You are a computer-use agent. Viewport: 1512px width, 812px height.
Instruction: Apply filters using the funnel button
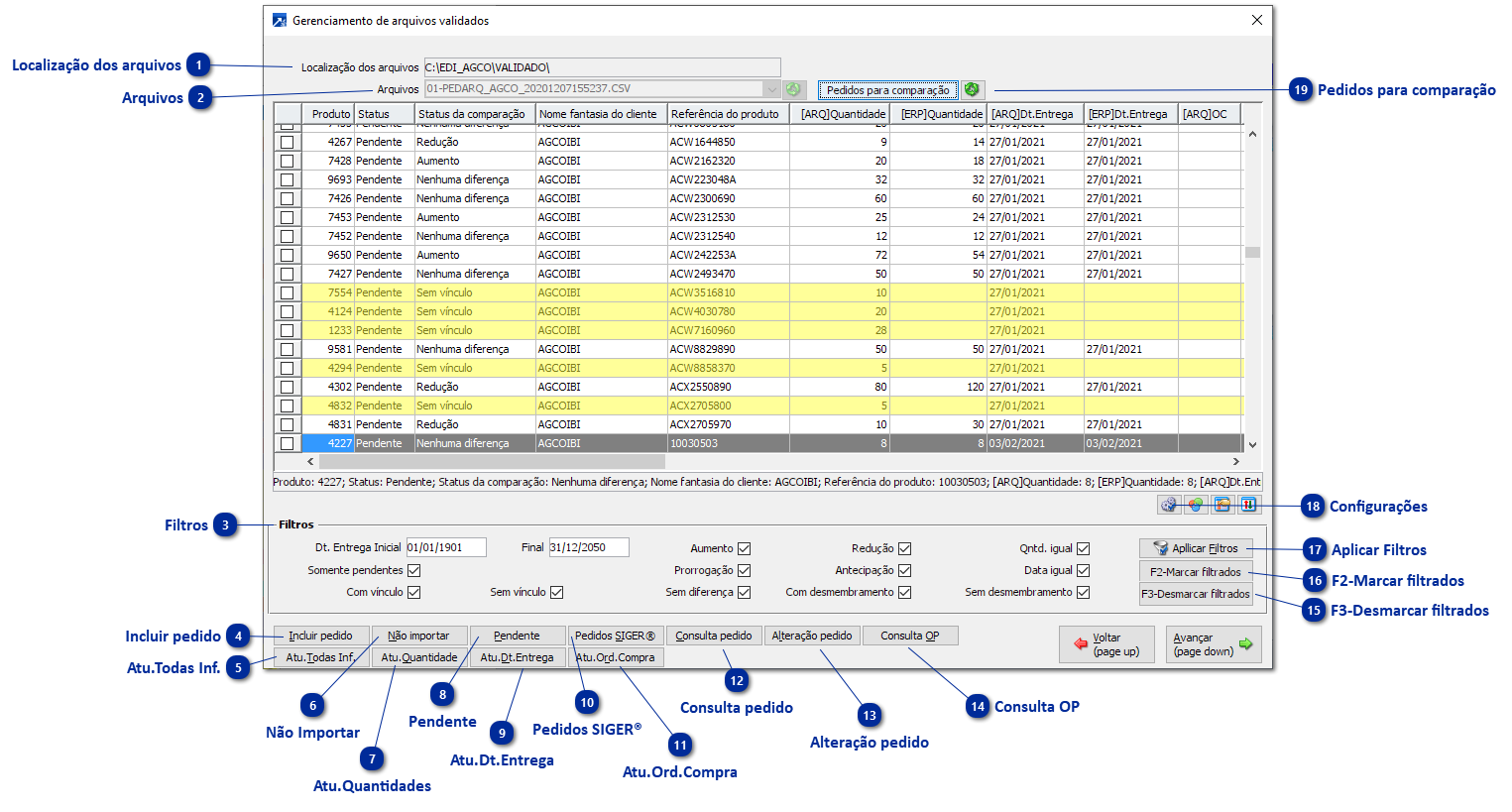pos(1195,548)
